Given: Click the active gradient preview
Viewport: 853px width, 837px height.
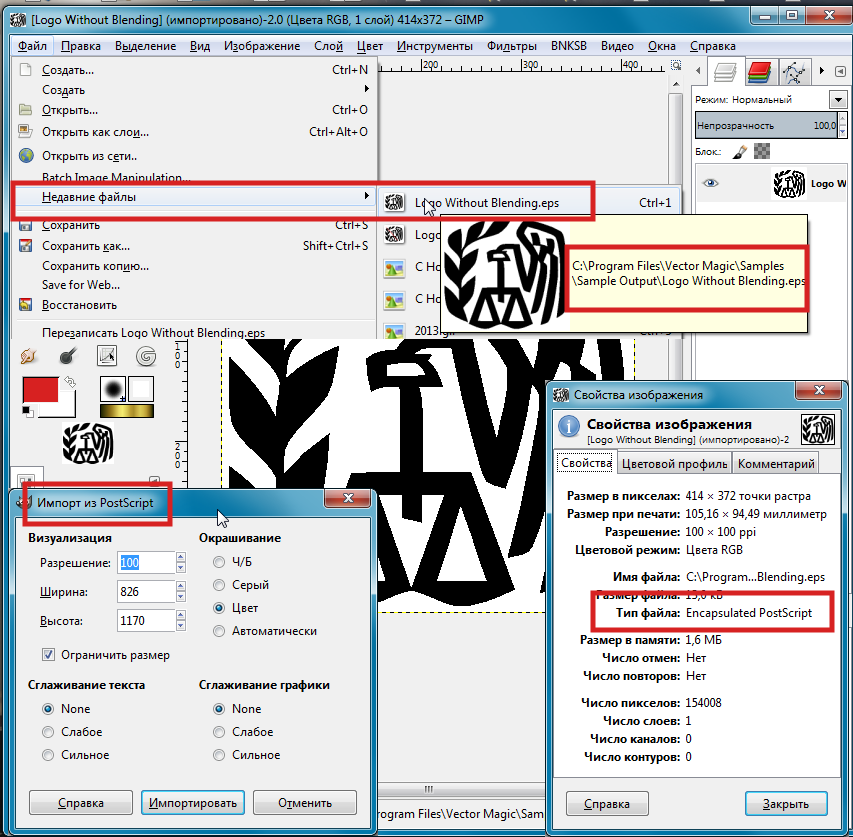Looking at the screenshot, I should tap(127, 411).
